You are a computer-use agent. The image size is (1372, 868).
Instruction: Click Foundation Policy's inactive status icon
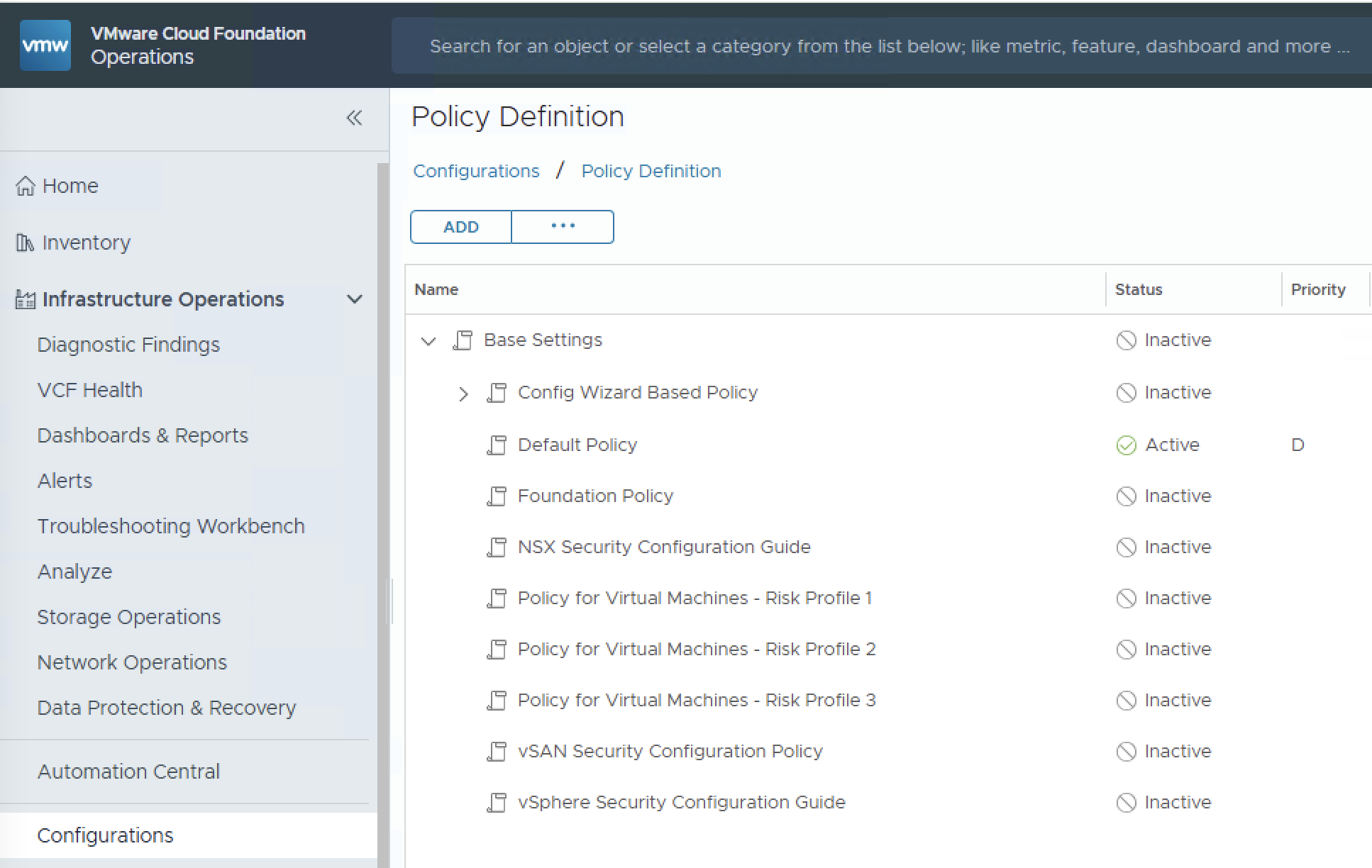(x=1126, y=496)
